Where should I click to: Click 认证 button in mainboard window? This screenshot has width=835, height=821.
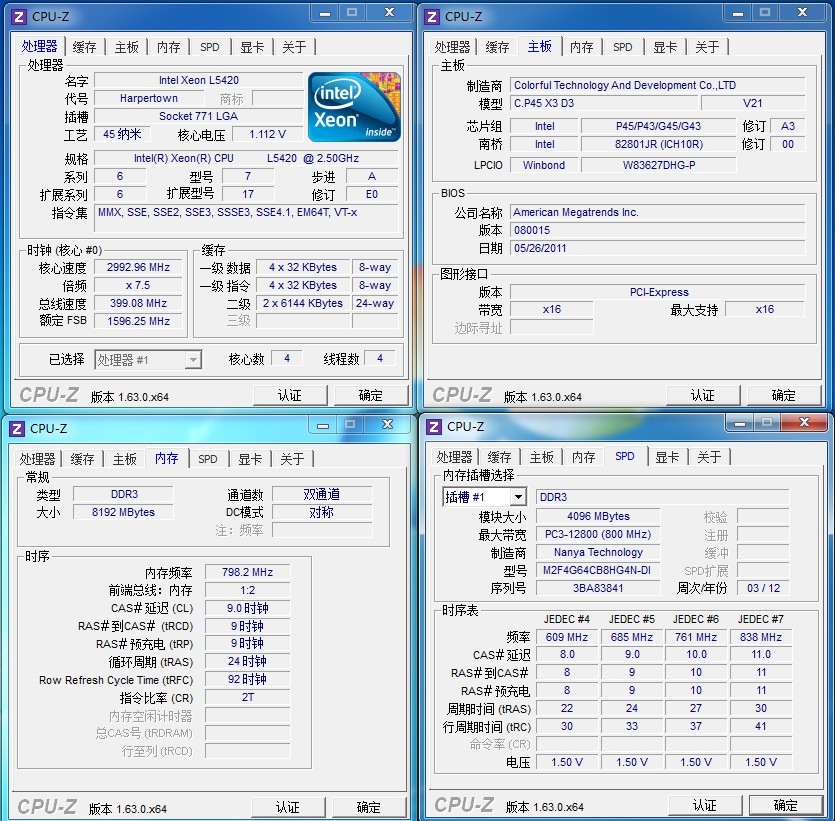[x=703, y=396]
